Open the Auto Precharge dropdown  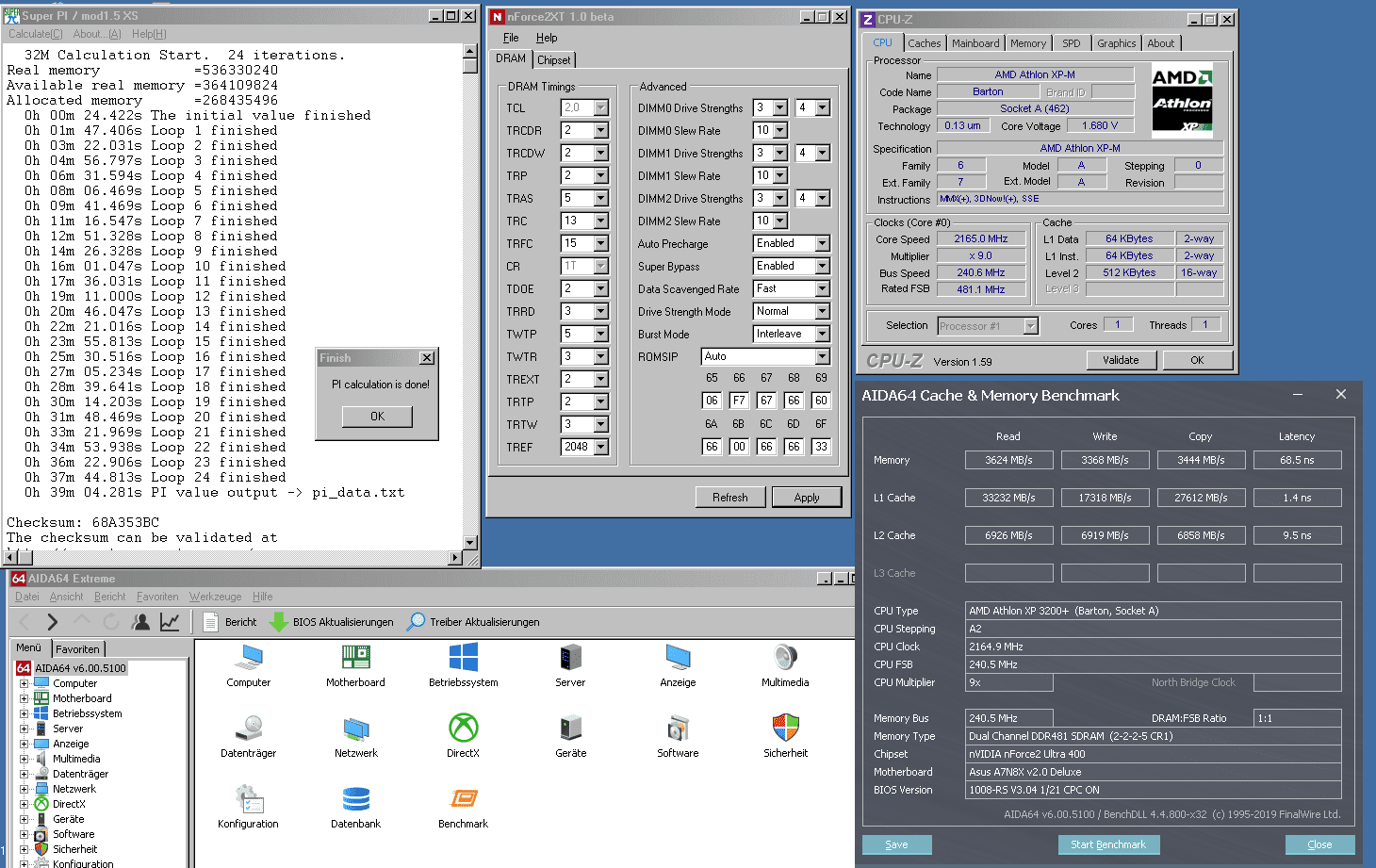click(822, 244)
